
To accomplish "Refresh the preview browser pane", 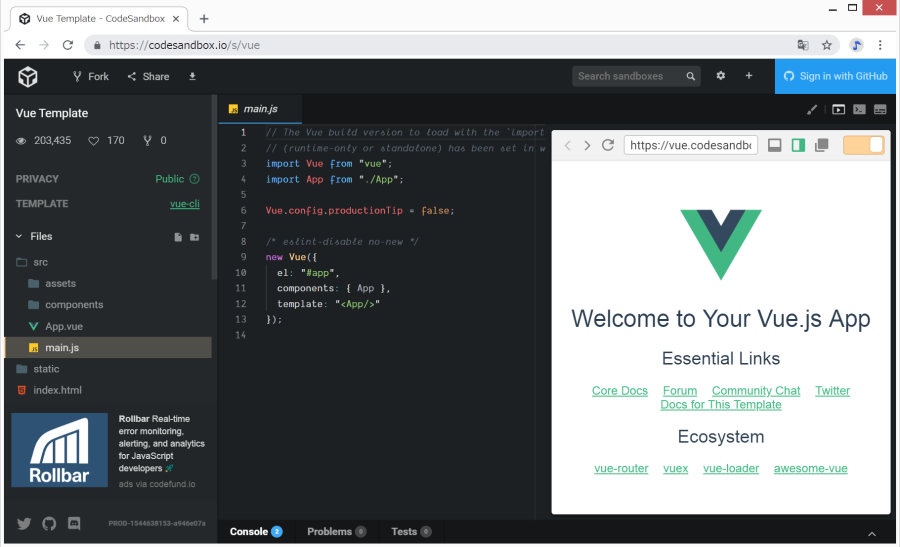I will [x=607, y=145].
